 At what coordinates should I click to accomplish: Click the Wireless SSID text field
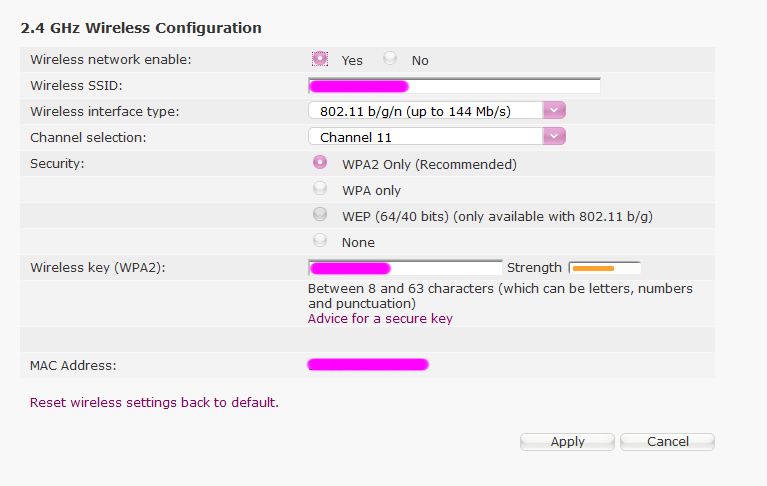click(454, 85)
